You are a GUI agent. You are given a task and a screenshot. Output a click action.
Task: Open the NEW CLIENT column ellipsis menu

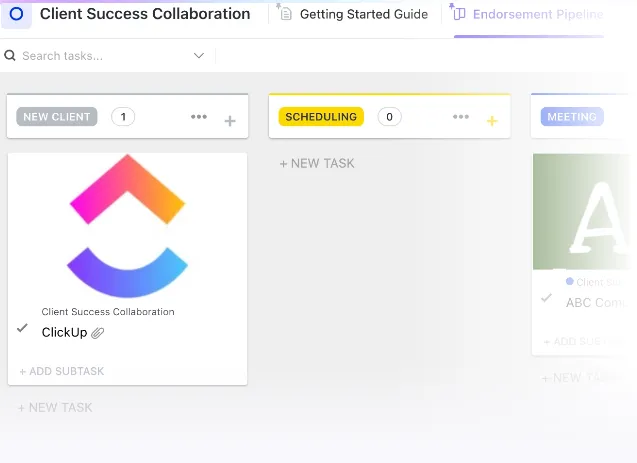[199, 117]
